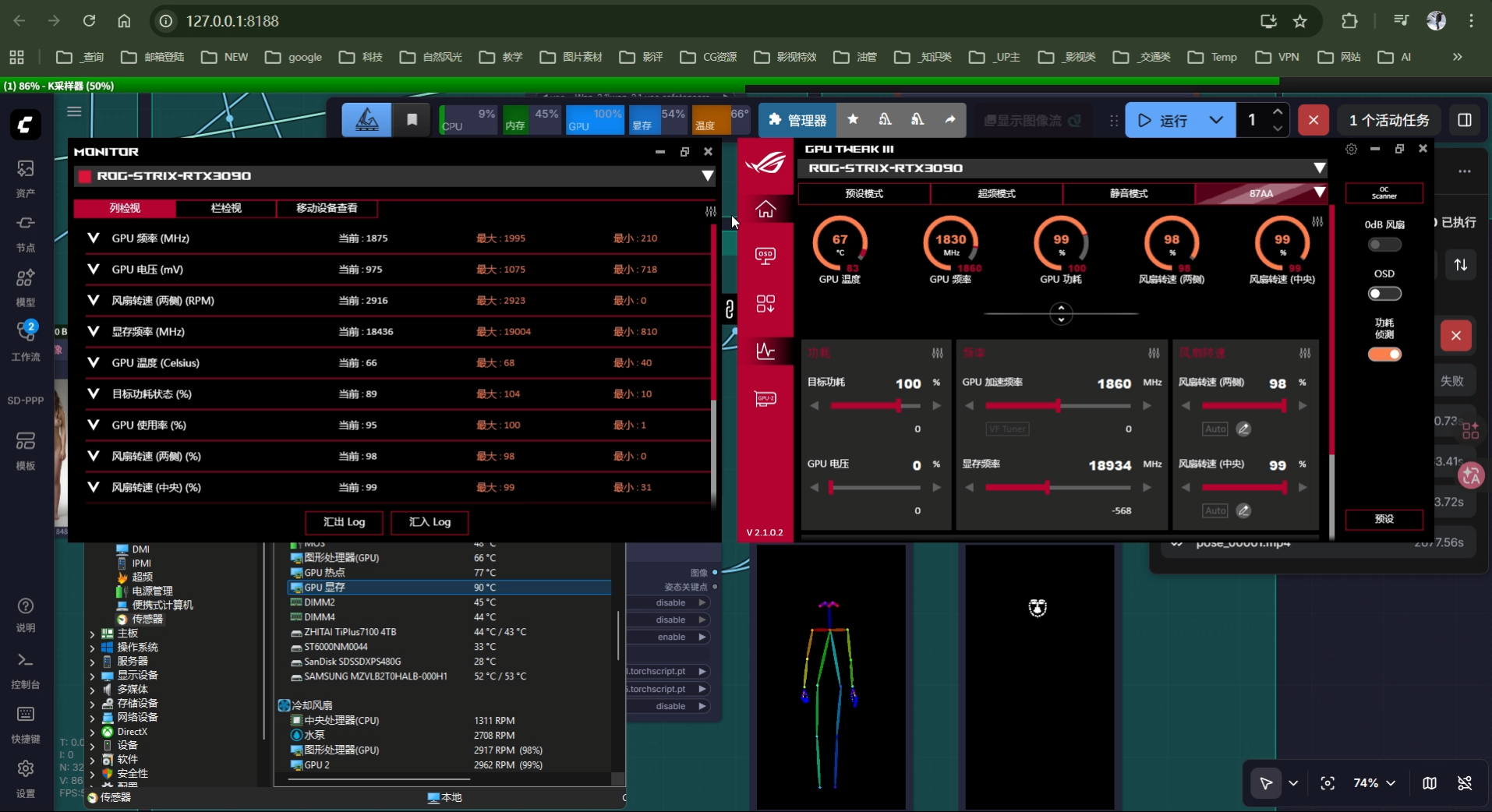Select the 预设模式 mode tab
The height and width of the screenshot is (812, 1492).
[x=864, y=193]
